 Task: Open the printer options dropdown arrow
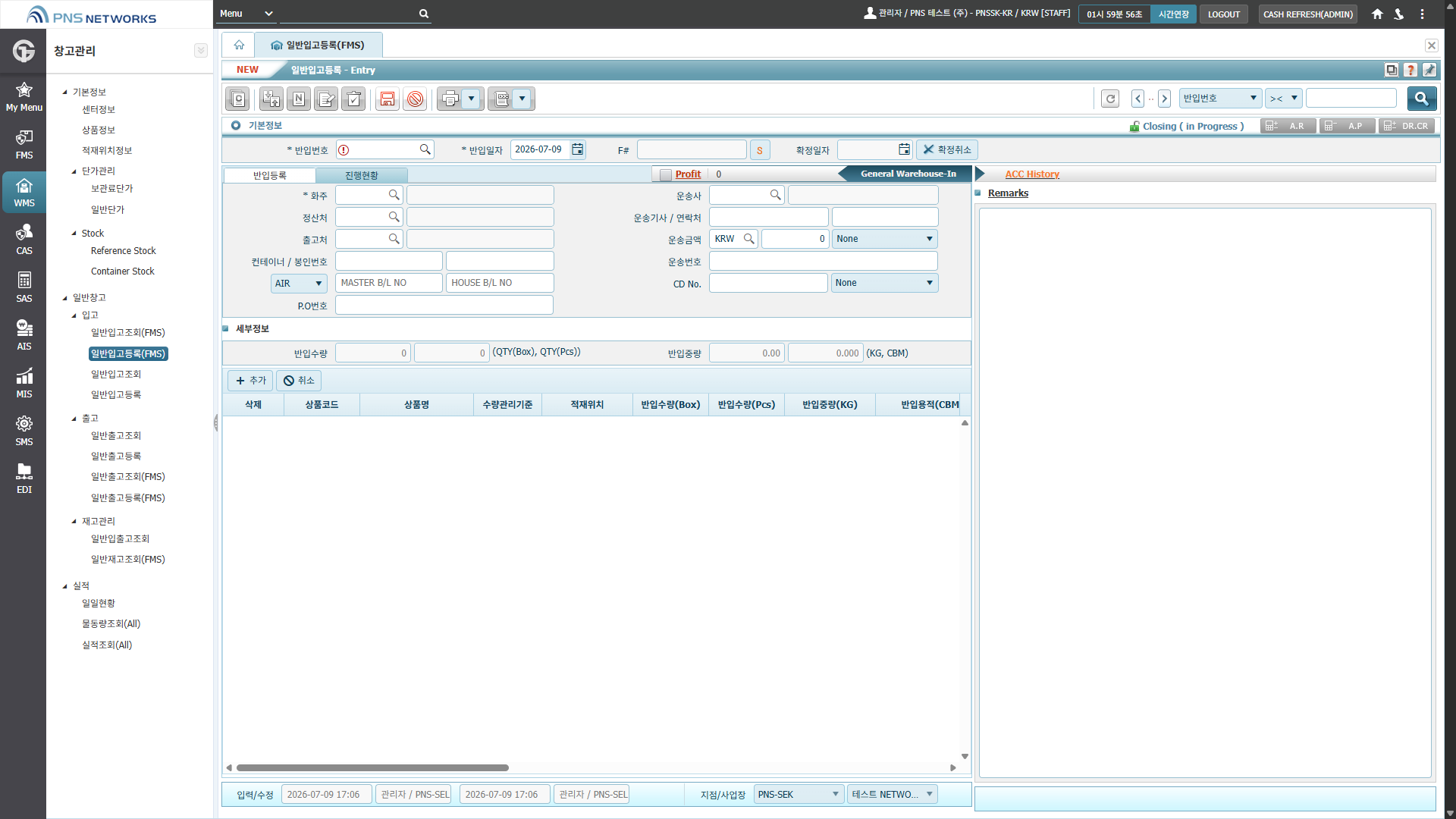click(x=472, y=99)
